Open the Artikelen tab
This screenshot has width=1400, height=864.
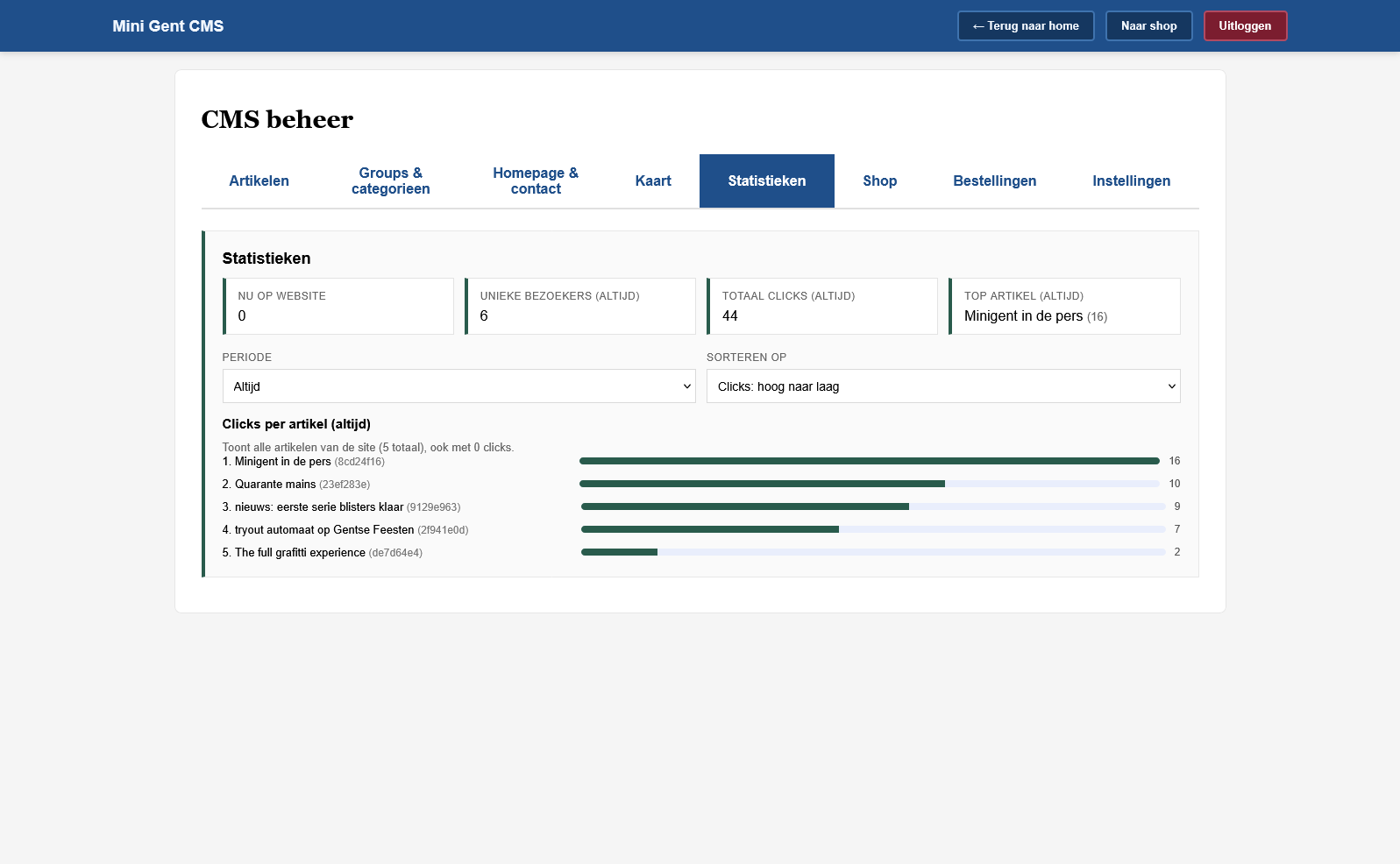click(x=259, y=181)
